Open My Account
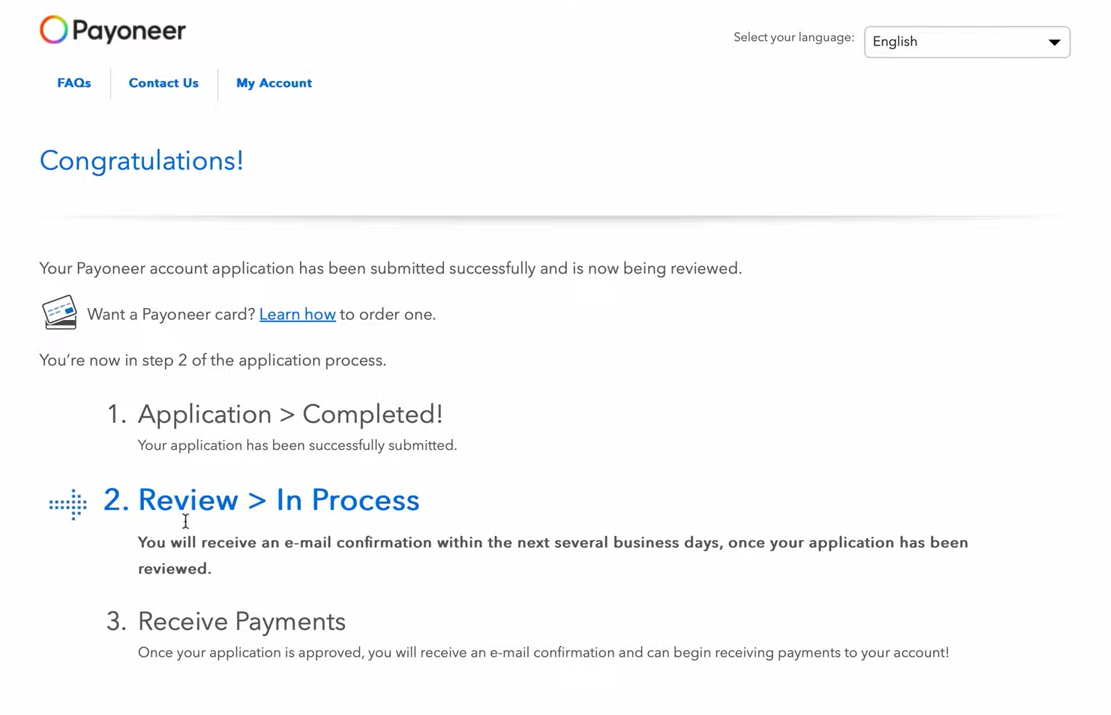Viewport: 1111px width, 715px height. tap(273, 83)
